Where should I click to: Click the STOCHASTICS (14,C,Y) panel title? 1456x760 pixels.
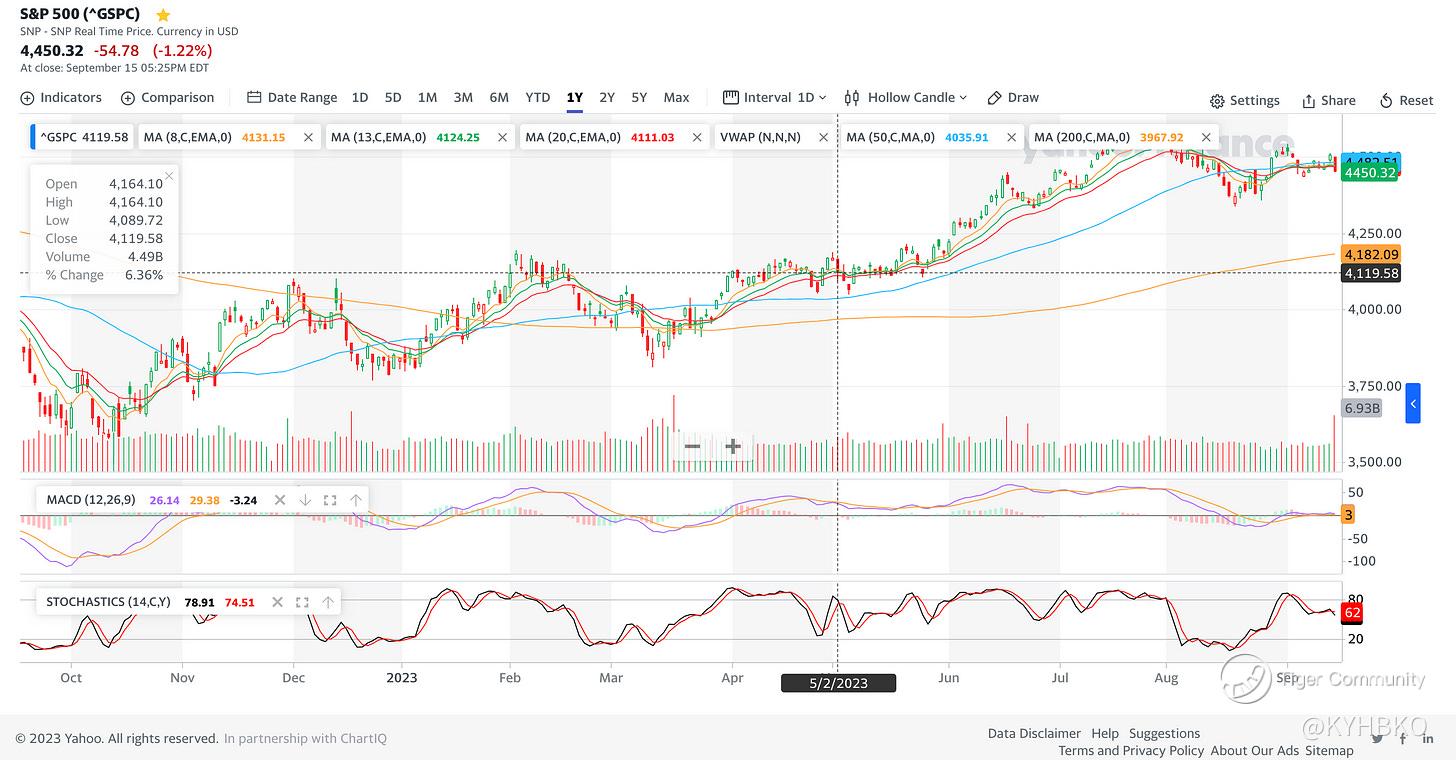(108, 603)
